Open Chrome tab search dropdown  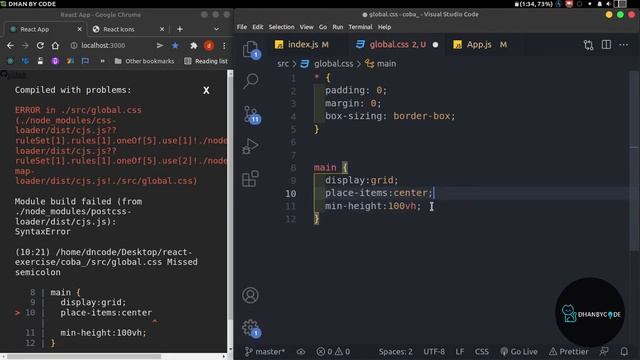pyautogui.click(x=216, y=29)
